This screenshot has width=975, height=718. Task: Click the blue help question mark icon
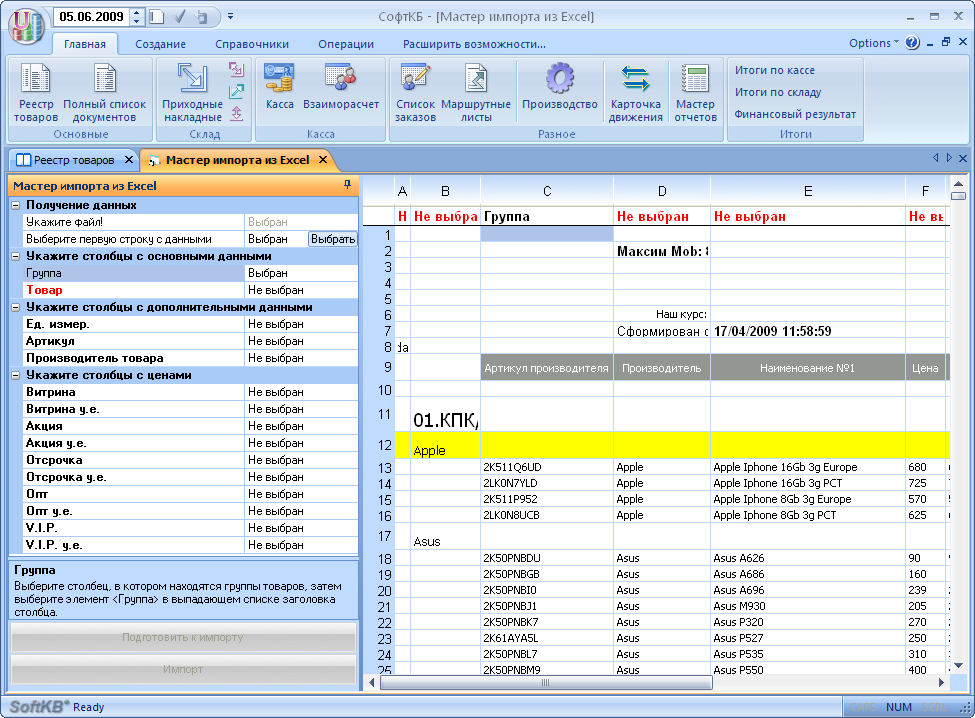pos(912,43)
